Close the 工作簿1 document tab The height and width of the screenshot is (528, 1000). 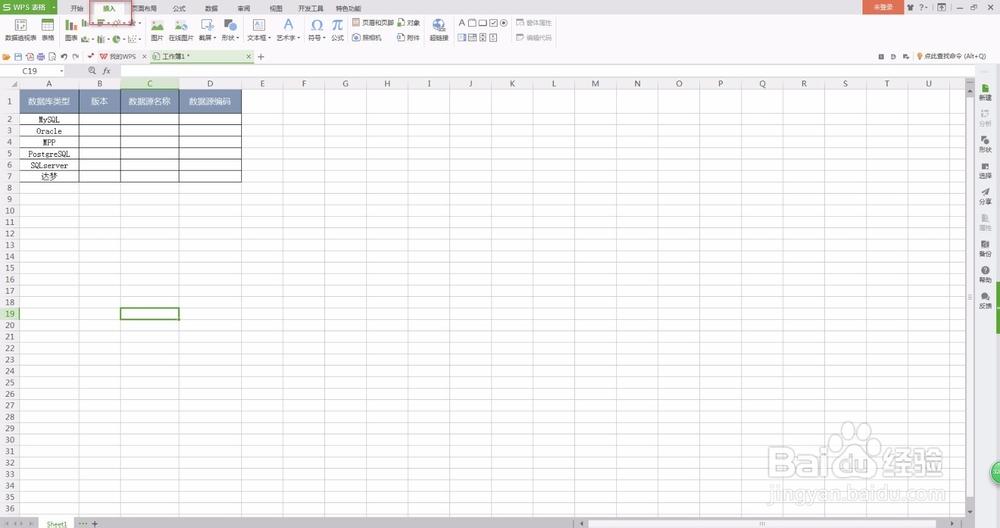249,57
